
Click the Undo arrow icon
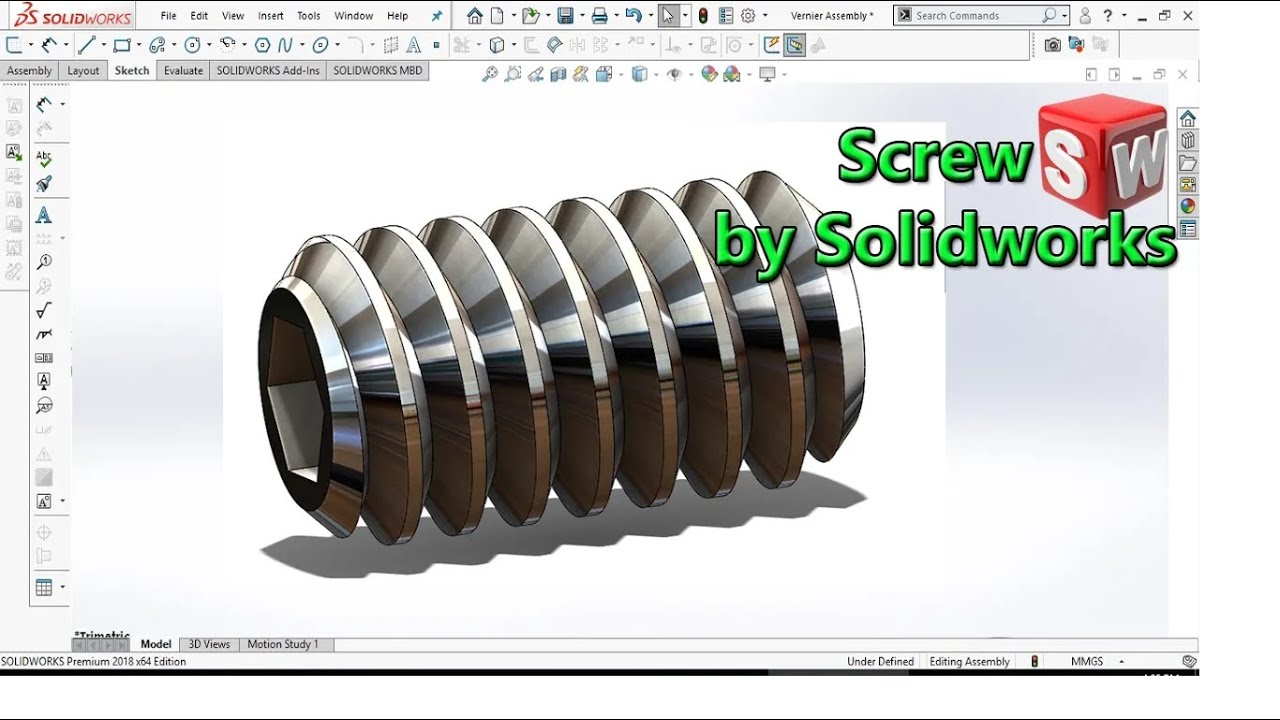(632, 15)
